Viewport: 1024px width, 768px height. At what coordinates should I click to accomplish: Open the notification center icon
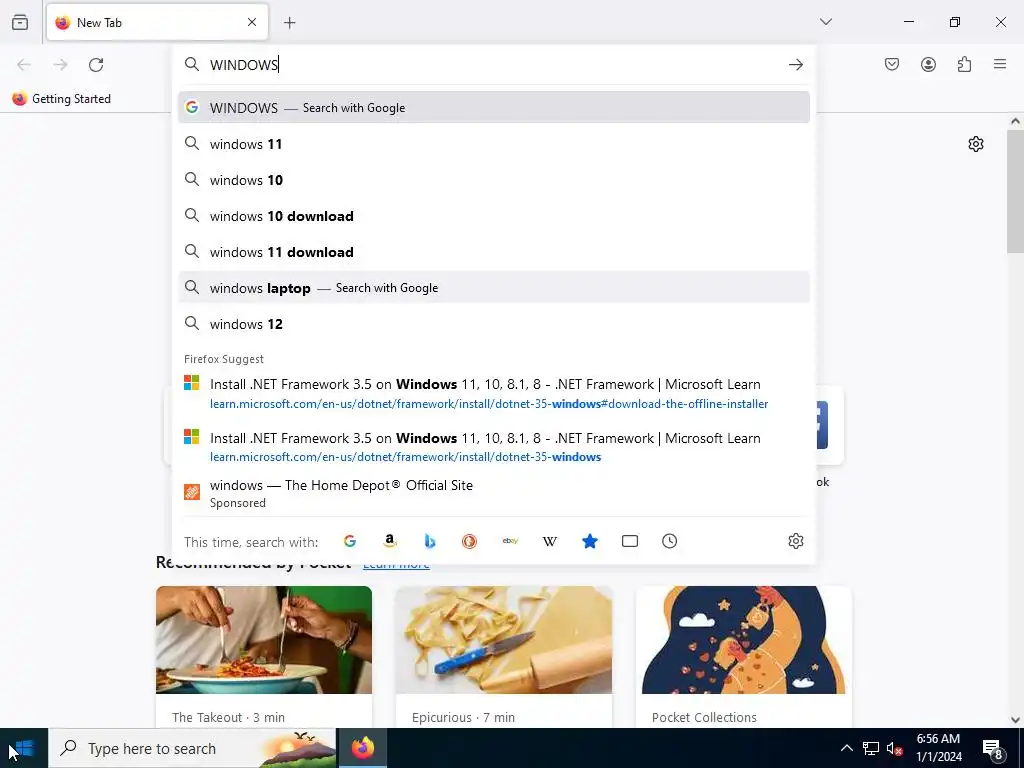click(993, 749)
